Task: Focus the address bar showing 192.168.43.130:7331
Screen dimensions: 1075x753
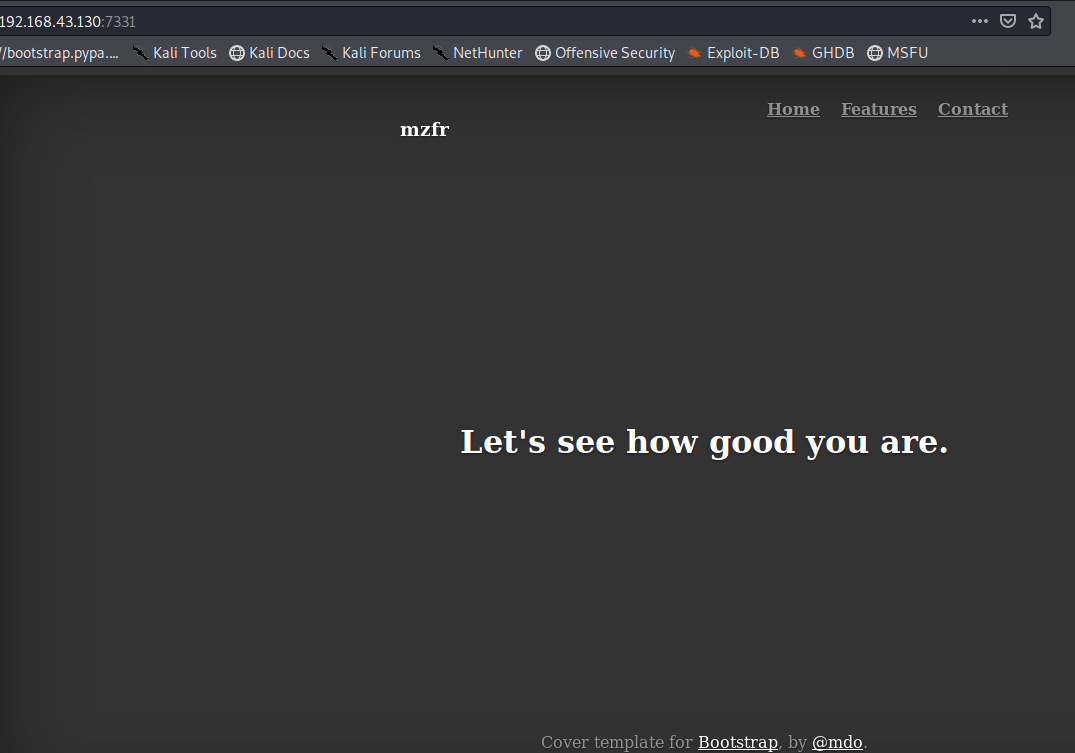Action: (x=480, y=21)
